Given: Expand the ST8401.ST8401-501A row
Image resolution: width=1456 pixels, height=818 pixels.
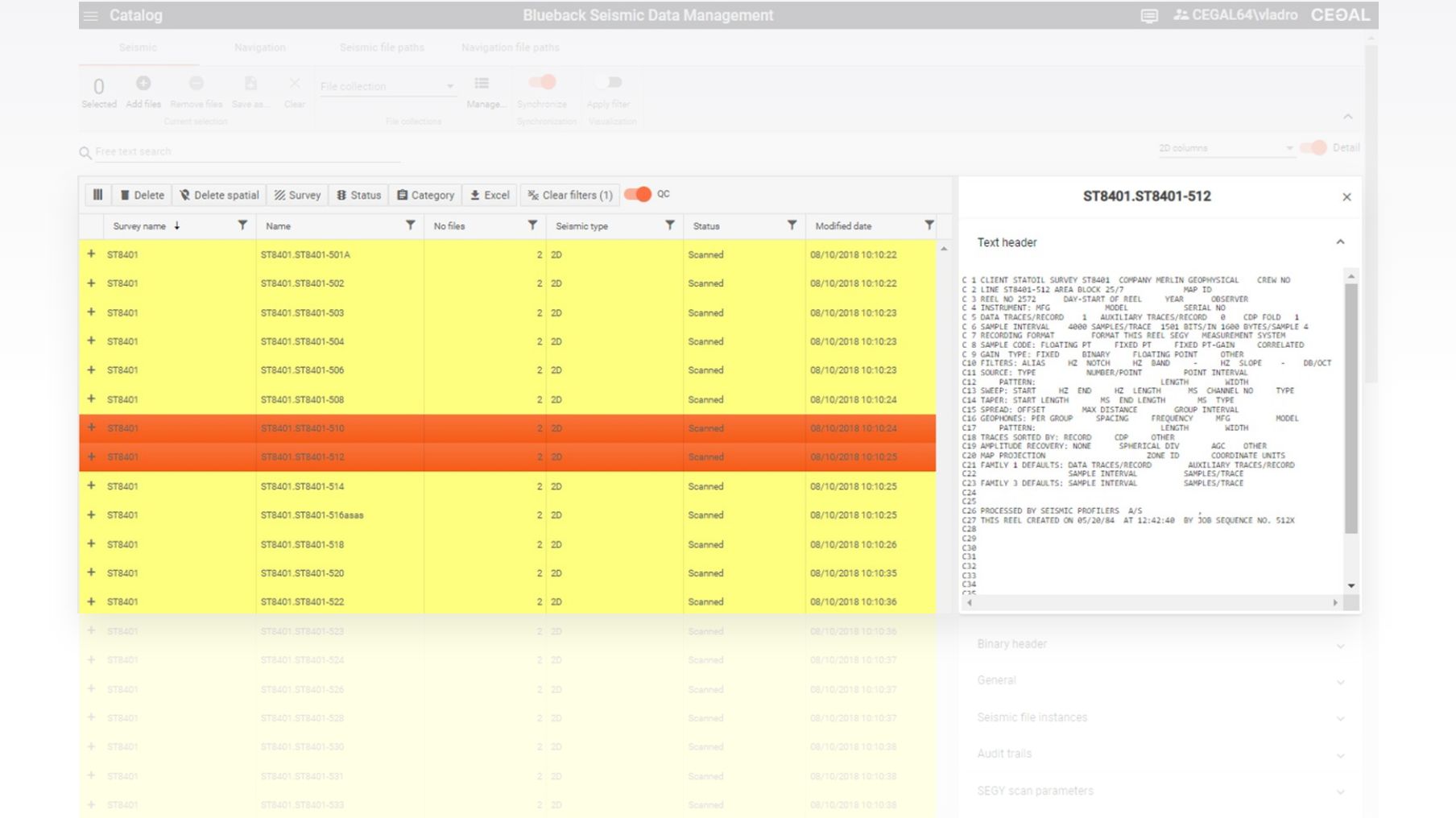Looking at the screenshot, I should [91, 254].
